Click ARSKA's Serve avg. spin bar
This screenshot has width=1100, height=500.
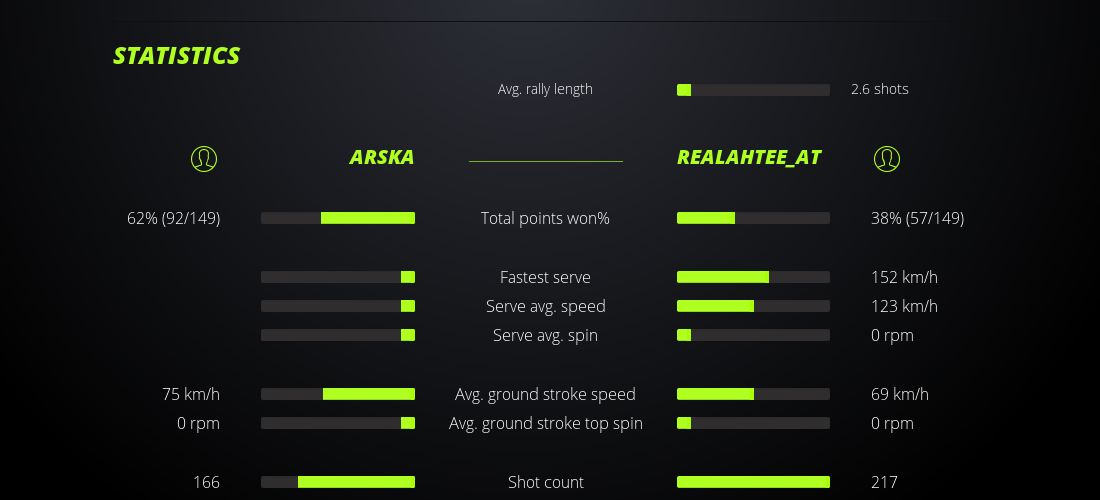pos(338,335)
